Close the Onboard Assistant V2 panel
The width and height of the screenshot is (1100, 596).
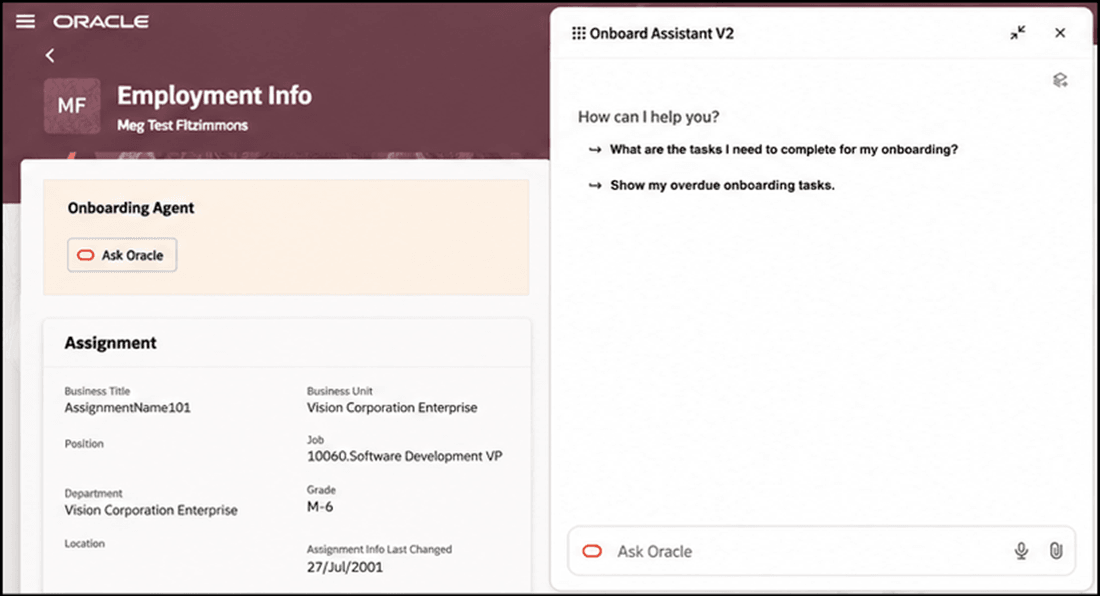click(1060, 33)
